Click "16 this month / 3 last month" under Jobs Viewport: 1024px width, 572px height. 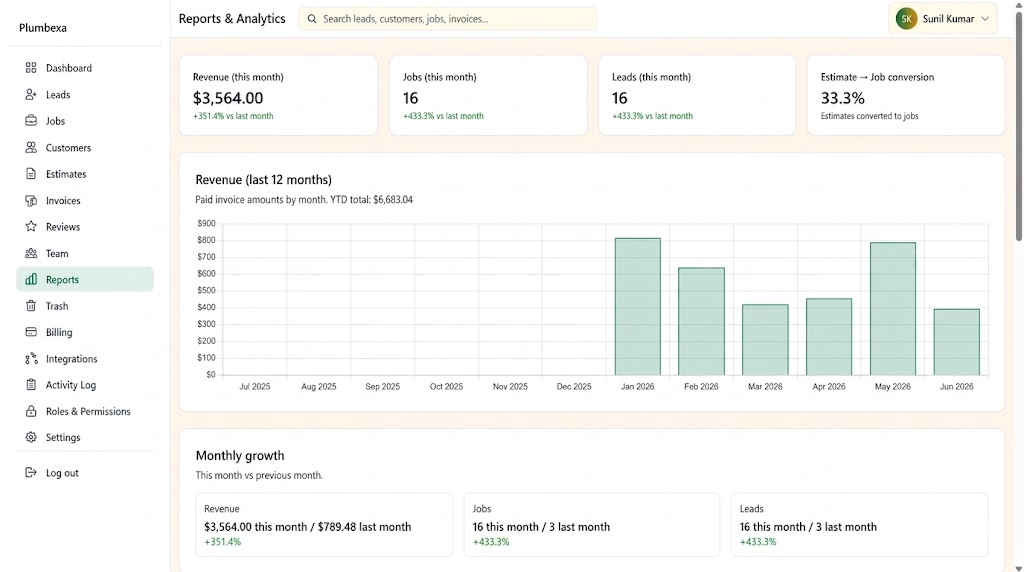click(541, 527)
